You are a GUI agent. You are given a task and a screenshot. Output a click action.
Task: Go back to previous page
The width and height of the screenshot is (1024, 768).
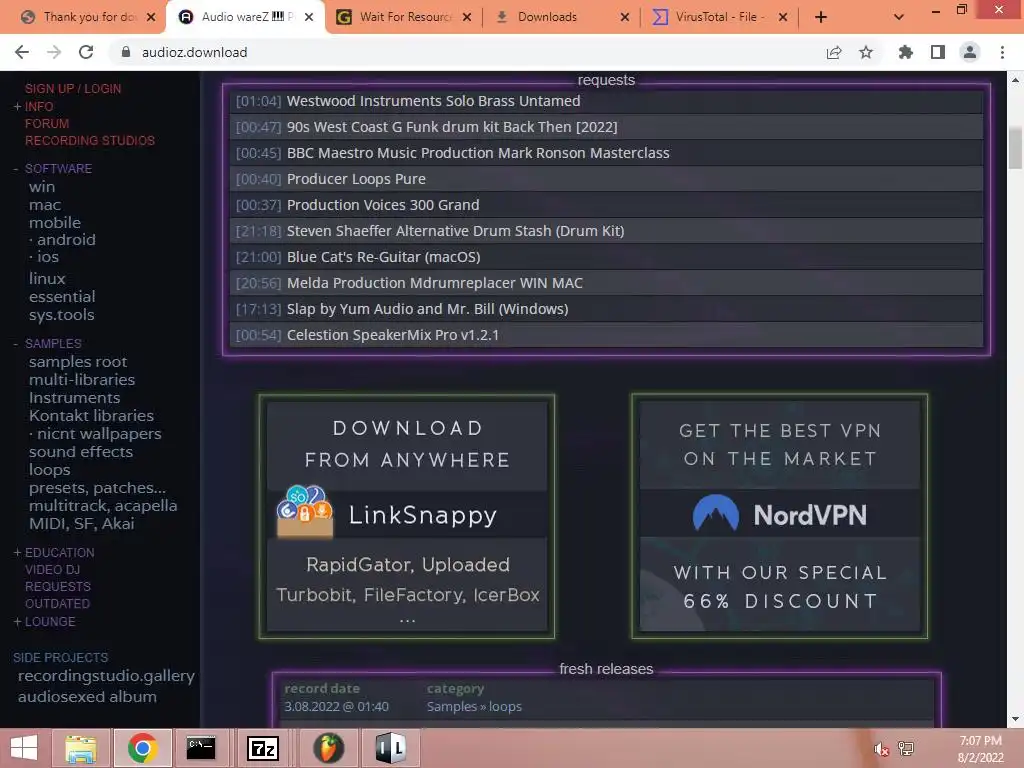pos(22,52)
